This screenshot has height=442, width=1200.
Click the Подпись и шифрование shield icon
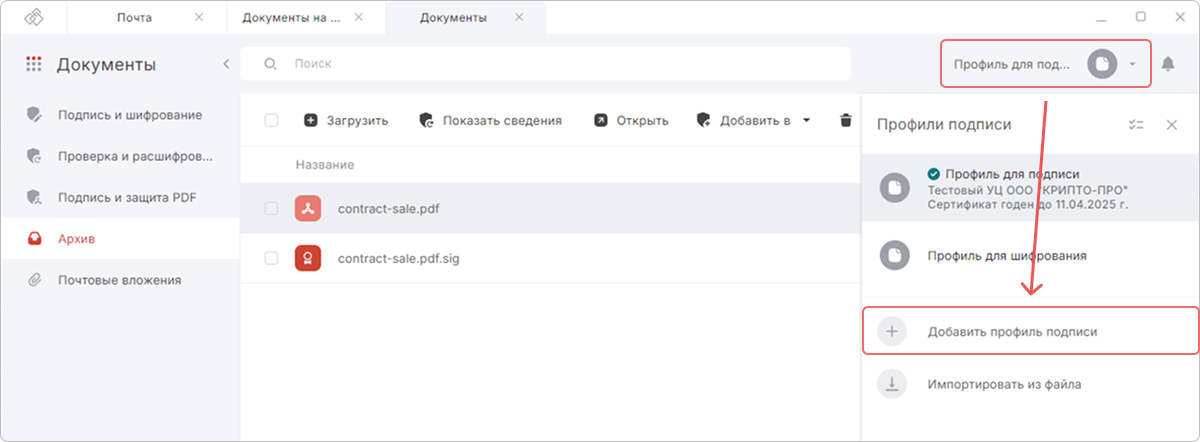point(34,115)
